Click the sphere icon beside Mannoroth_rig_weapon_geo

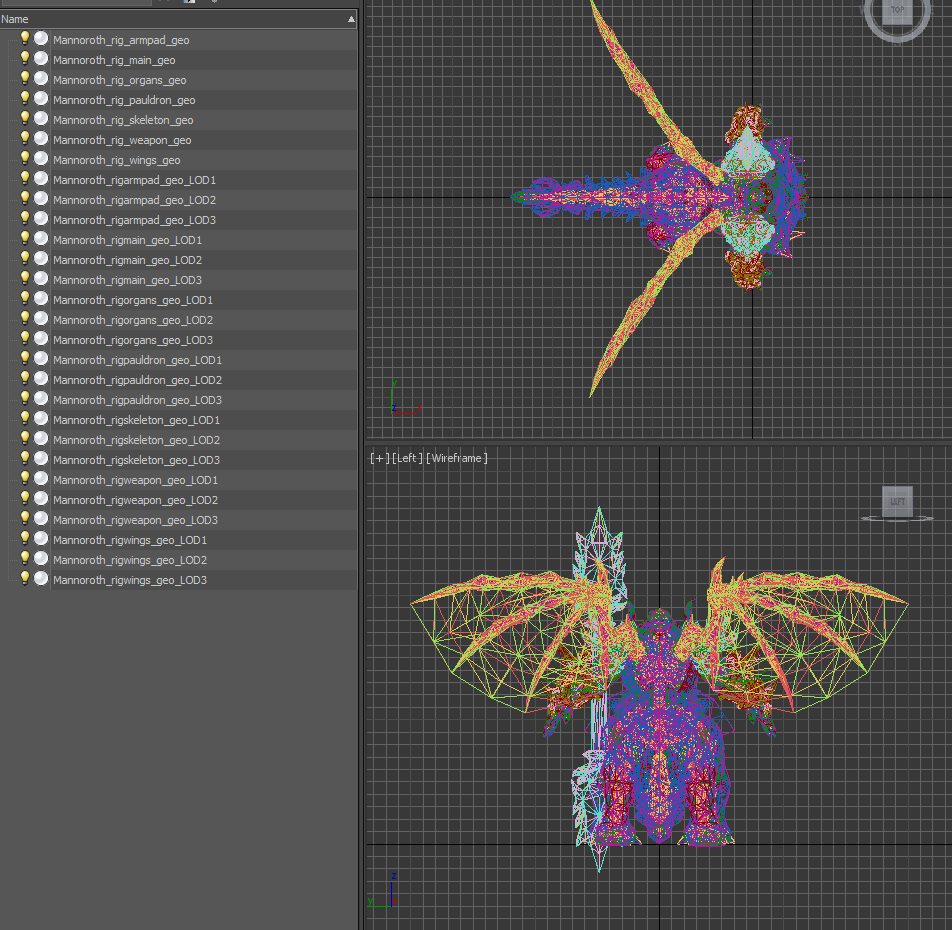pyautogui.click(x=41, y=139)
